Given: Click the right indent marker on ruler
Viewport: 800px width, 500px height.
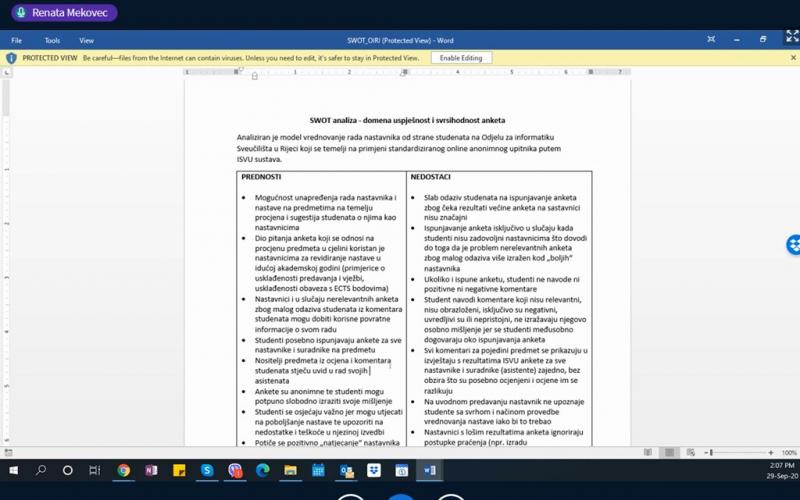Looking at the screenshot, I should 404,72.
